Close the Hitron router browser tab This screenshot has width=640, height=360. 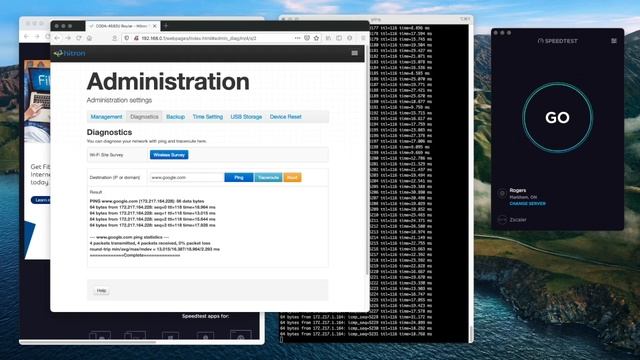155,26
